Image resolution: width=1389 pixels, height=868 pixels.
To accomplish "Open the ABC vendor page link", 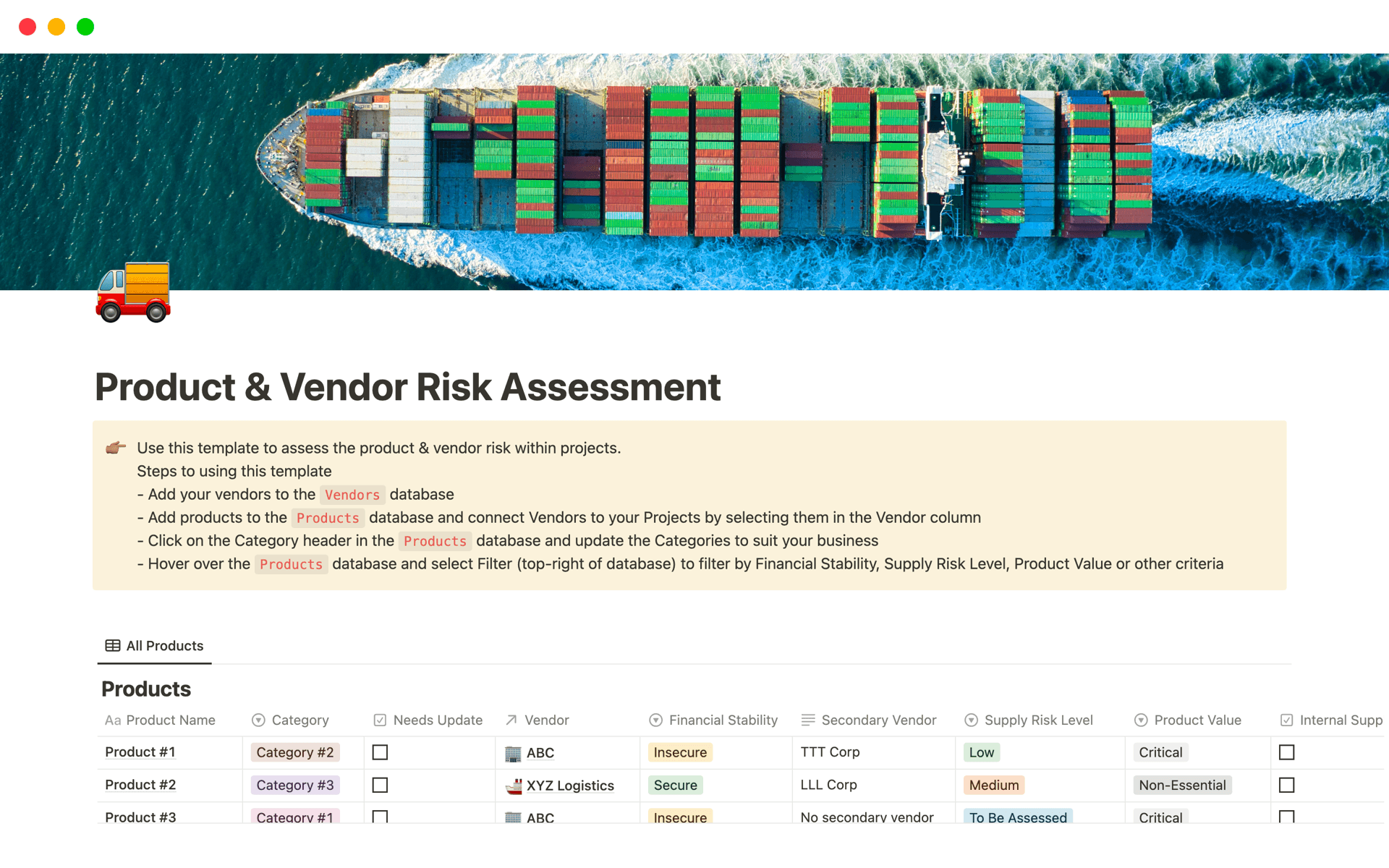I will pos(540,753).
